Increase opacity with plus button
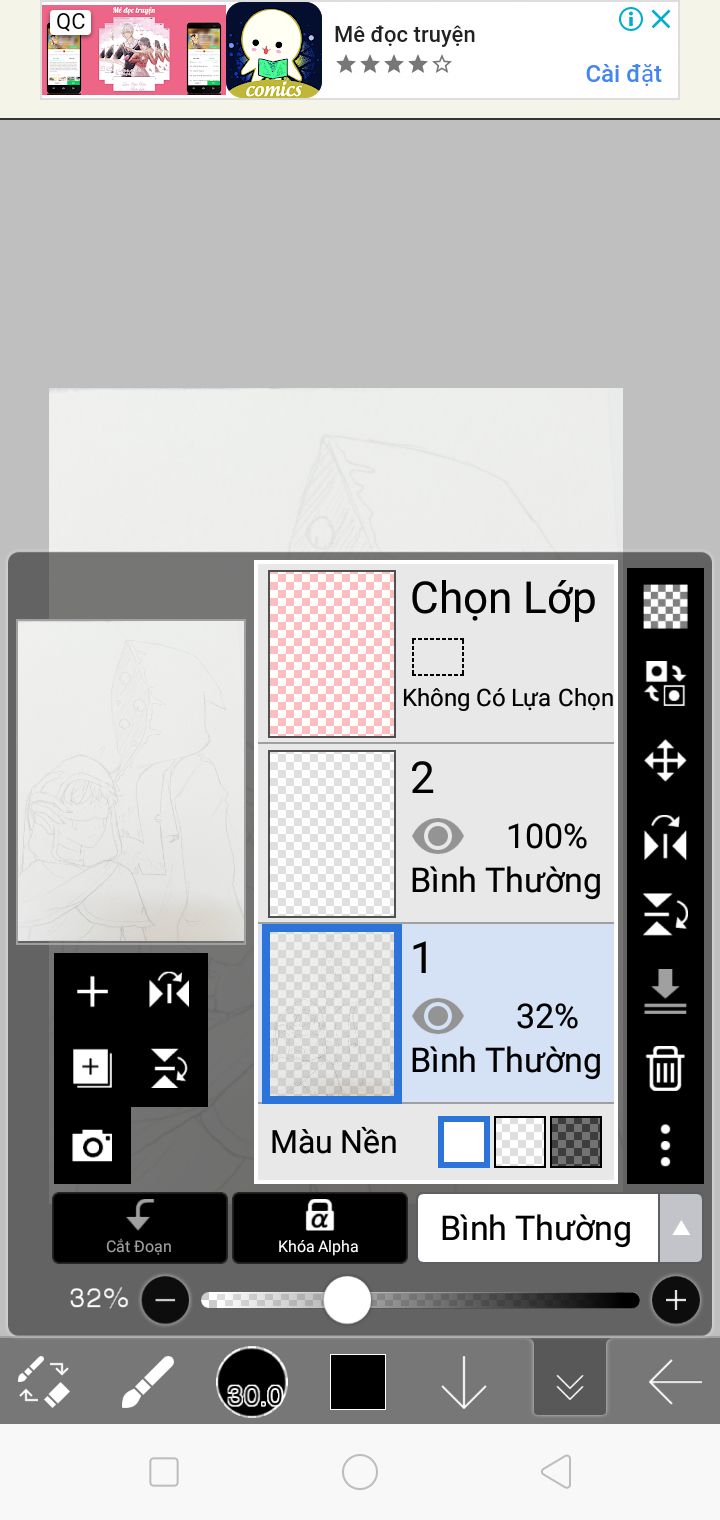This screenshot has height=1520, width=720. tap(676, 1300)
